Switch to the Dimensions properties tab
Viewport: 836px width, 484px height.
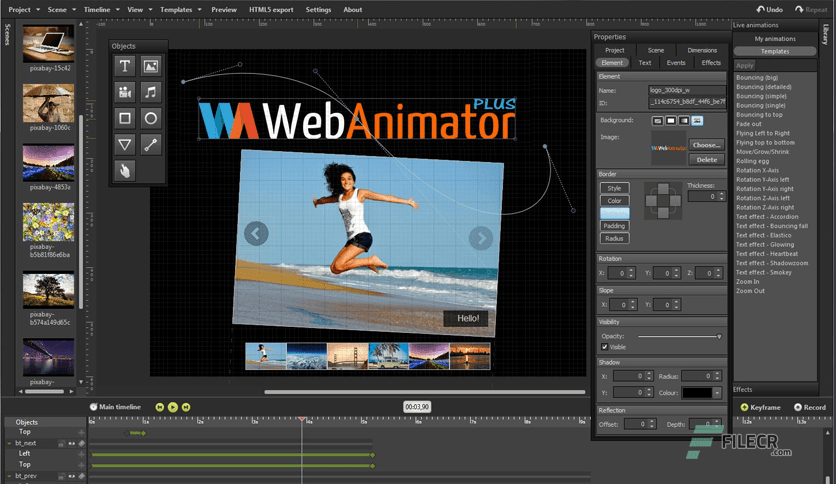(702, 50)
